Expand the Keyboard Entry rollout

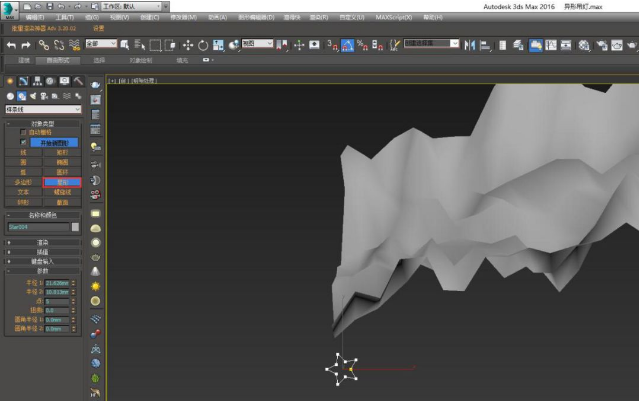click(43, 260)
